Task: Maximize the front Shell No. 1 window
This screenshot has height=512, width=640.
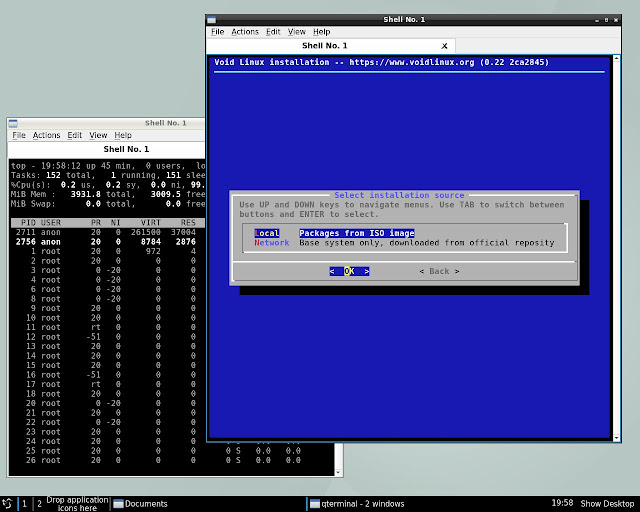Action: [606, 20]
